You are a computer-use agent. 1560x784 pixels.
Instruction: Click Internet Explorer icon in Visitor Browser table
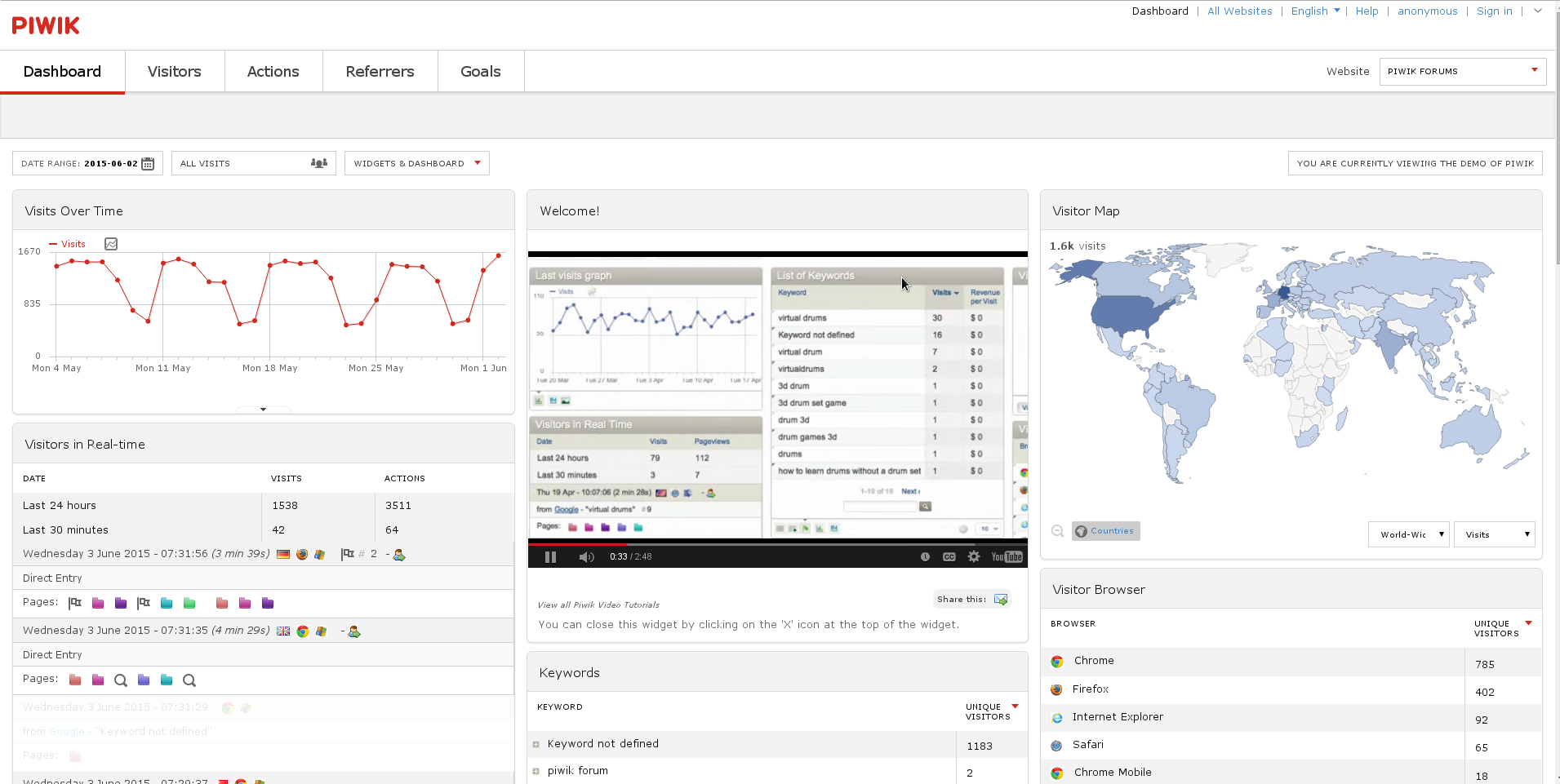click(1057, 718)
